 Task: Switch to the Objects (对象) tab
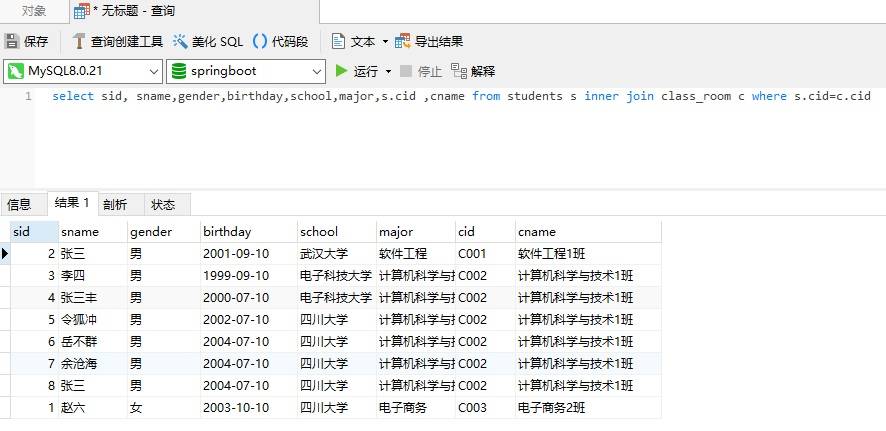pos(33,11)
